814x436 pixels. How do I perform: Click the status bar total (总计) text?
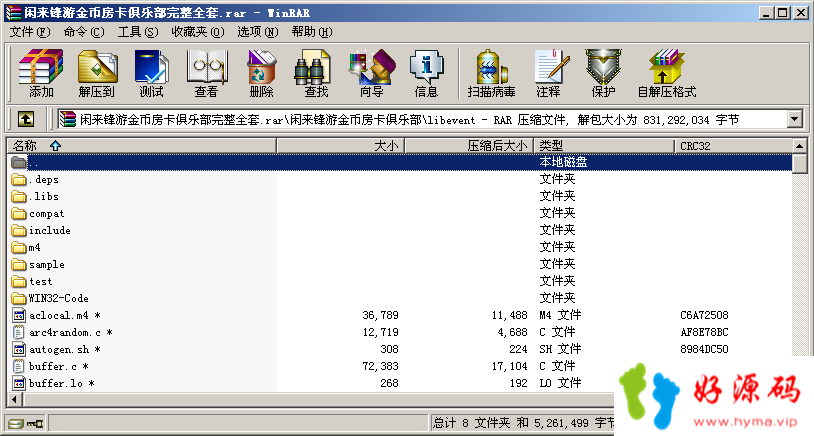(523, 423)
